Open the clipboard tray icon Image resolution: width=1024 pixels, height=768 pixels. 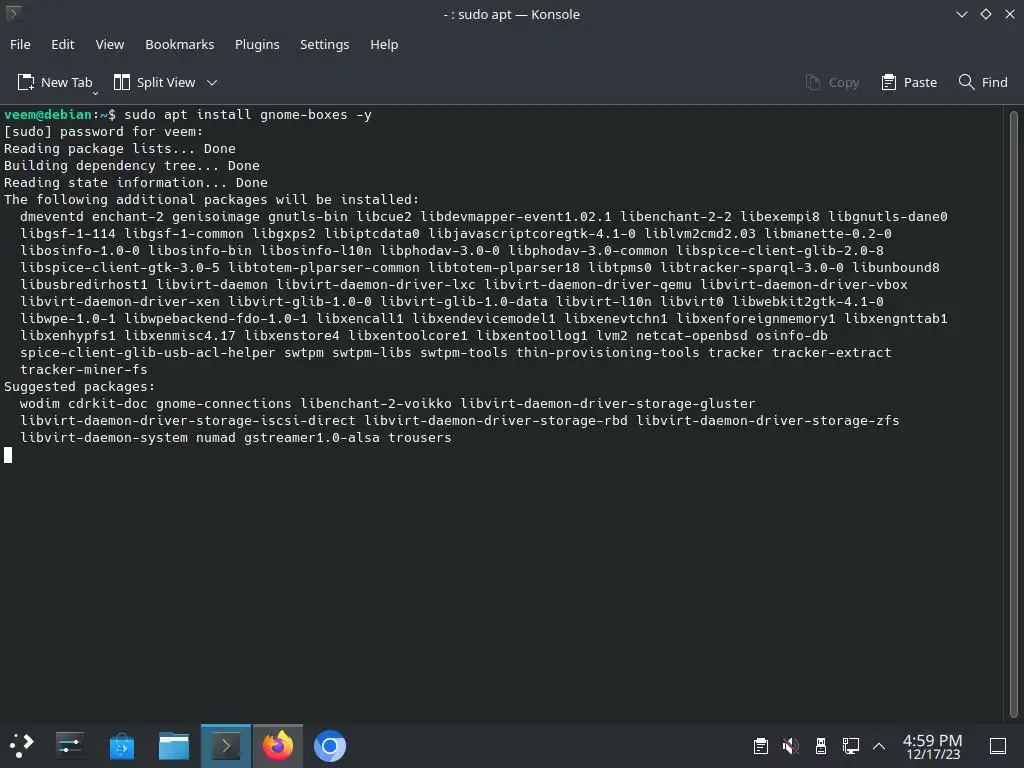[x=760, y=746]
